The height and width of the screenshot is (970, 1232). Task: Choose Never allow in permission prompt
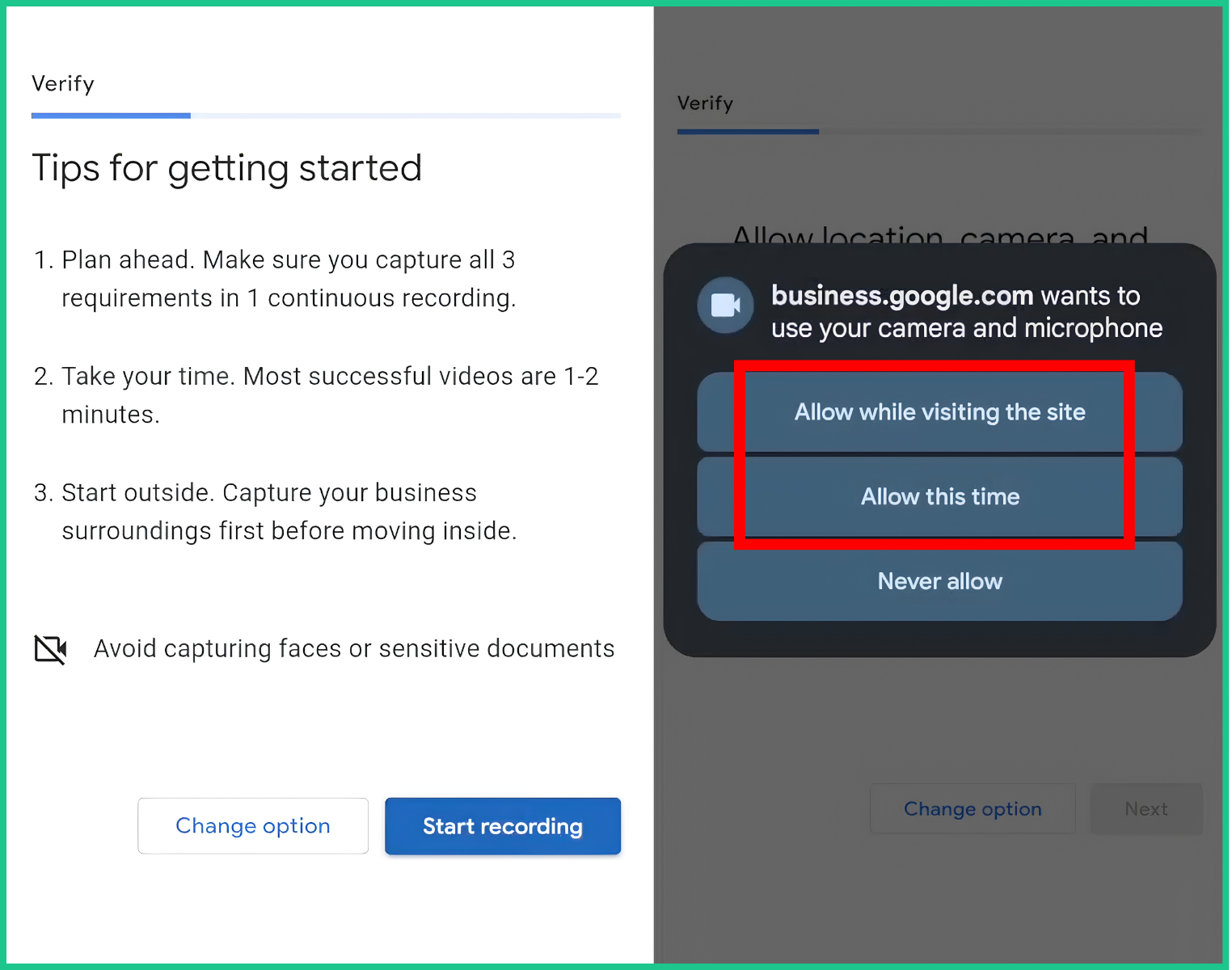pyautogui.click(x=939, y=581)
